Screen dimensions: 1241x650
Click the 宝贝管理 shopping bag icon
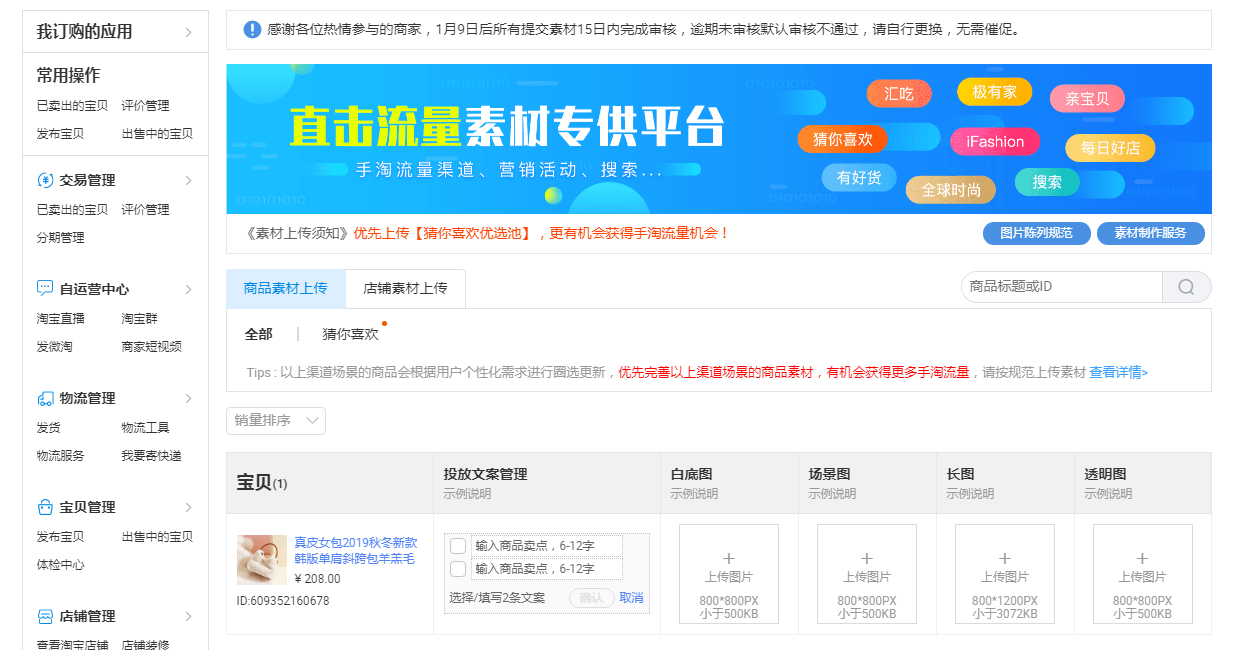45,507
